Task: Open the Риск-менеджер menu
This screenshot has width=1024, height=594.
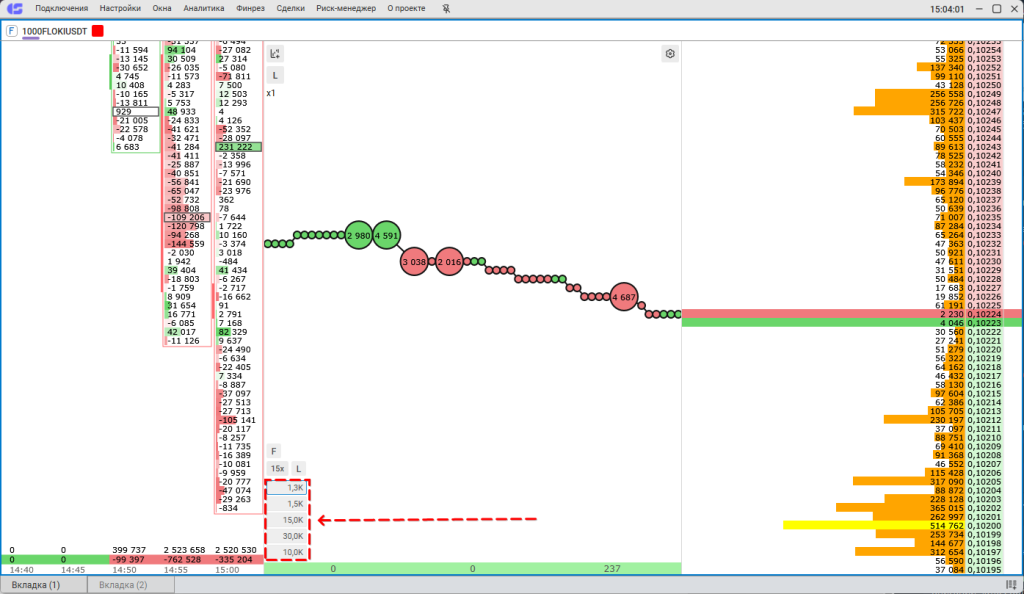Action: click(x=346, y=9)
